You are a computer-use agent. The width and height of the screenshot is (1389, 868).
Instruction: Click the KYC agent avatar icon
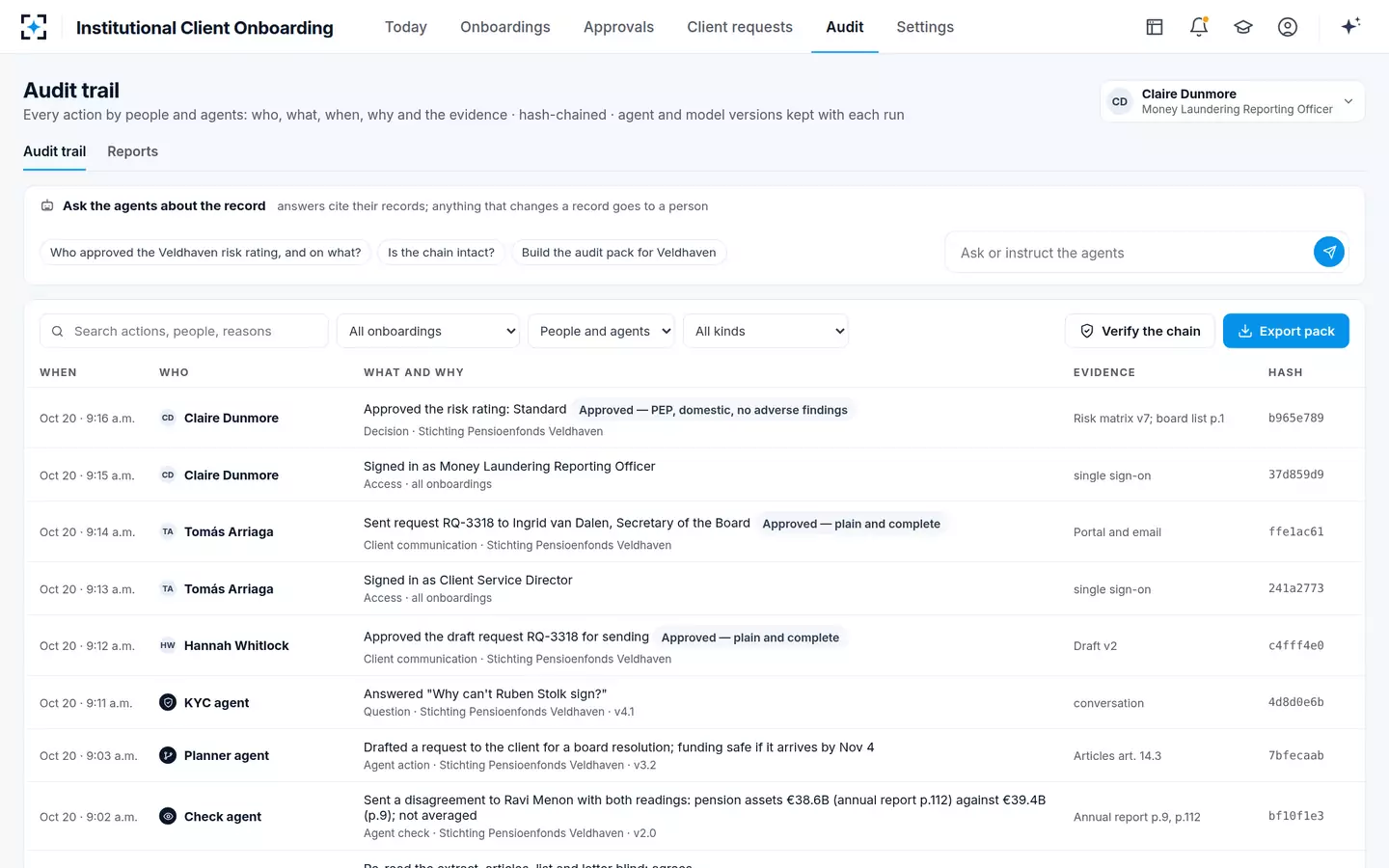(x=168, y=702)
